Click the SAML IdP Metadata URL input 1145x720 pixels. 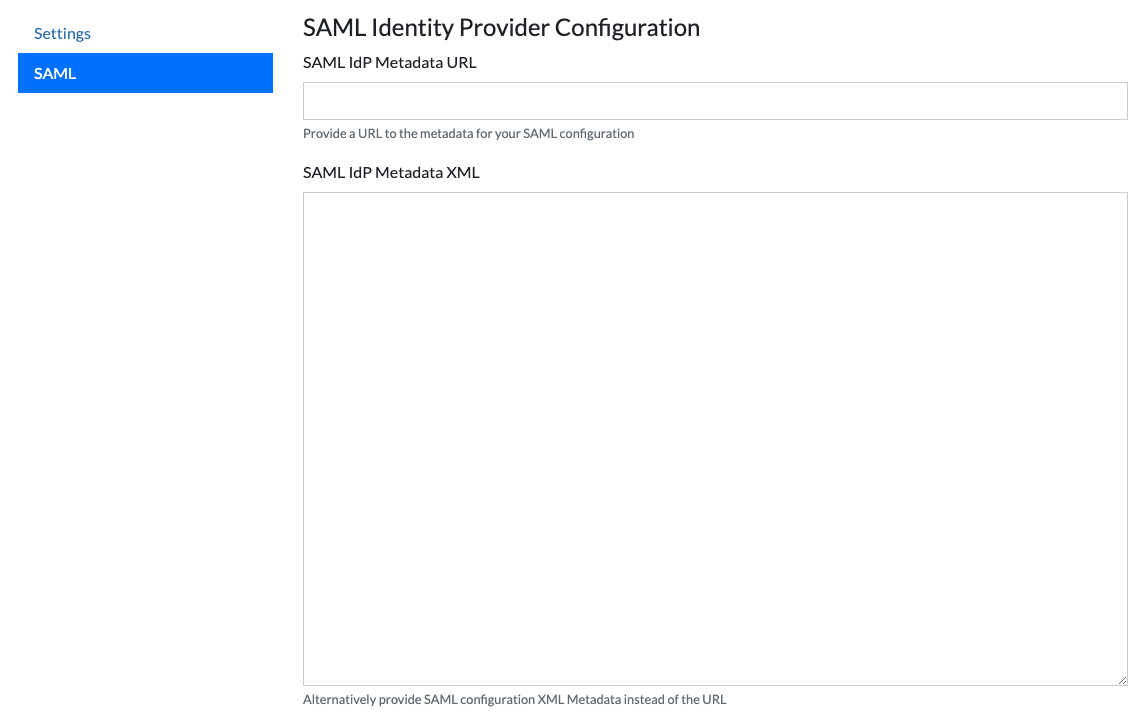point(715,101)
